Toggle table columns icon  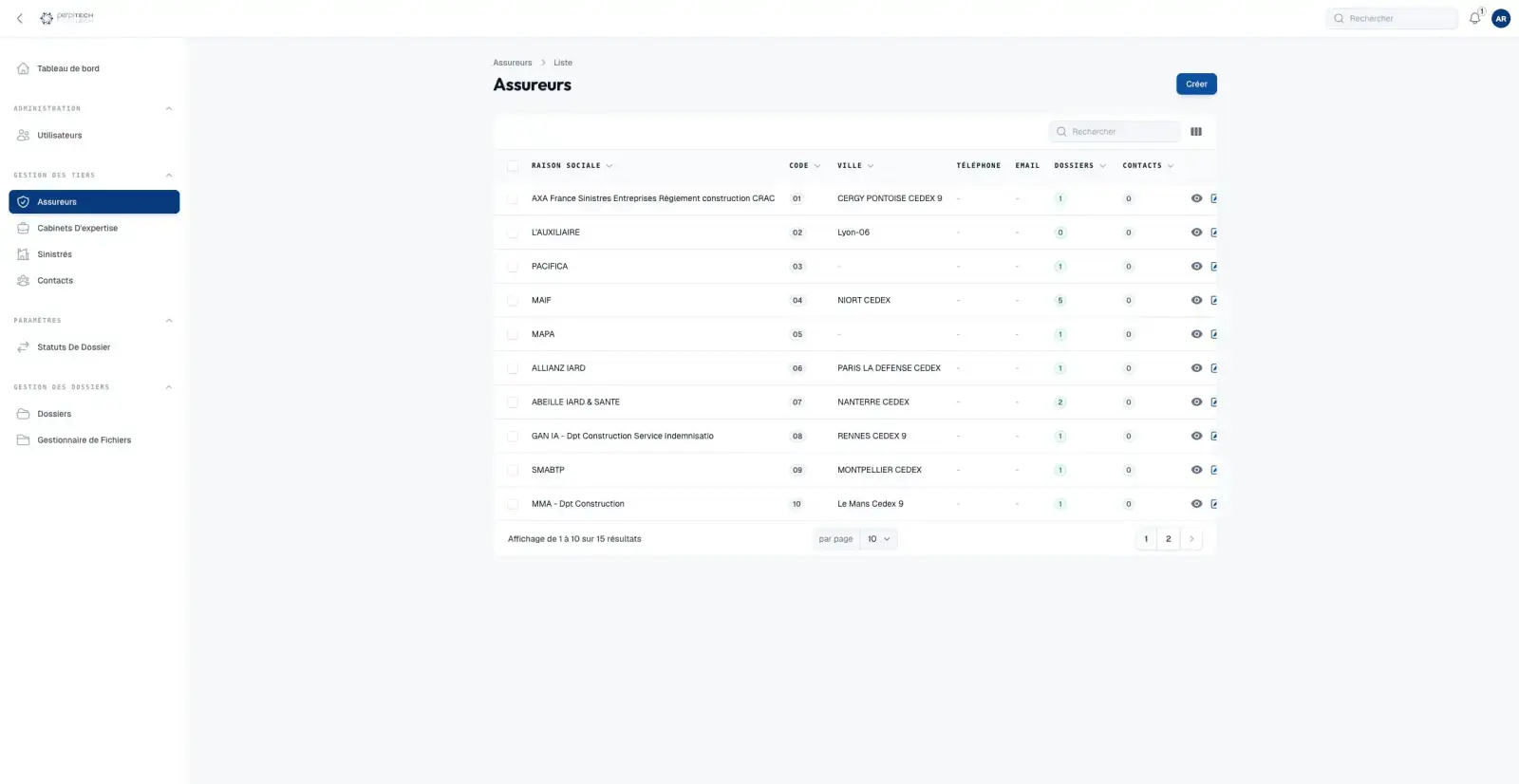[x=1196, y=132]
